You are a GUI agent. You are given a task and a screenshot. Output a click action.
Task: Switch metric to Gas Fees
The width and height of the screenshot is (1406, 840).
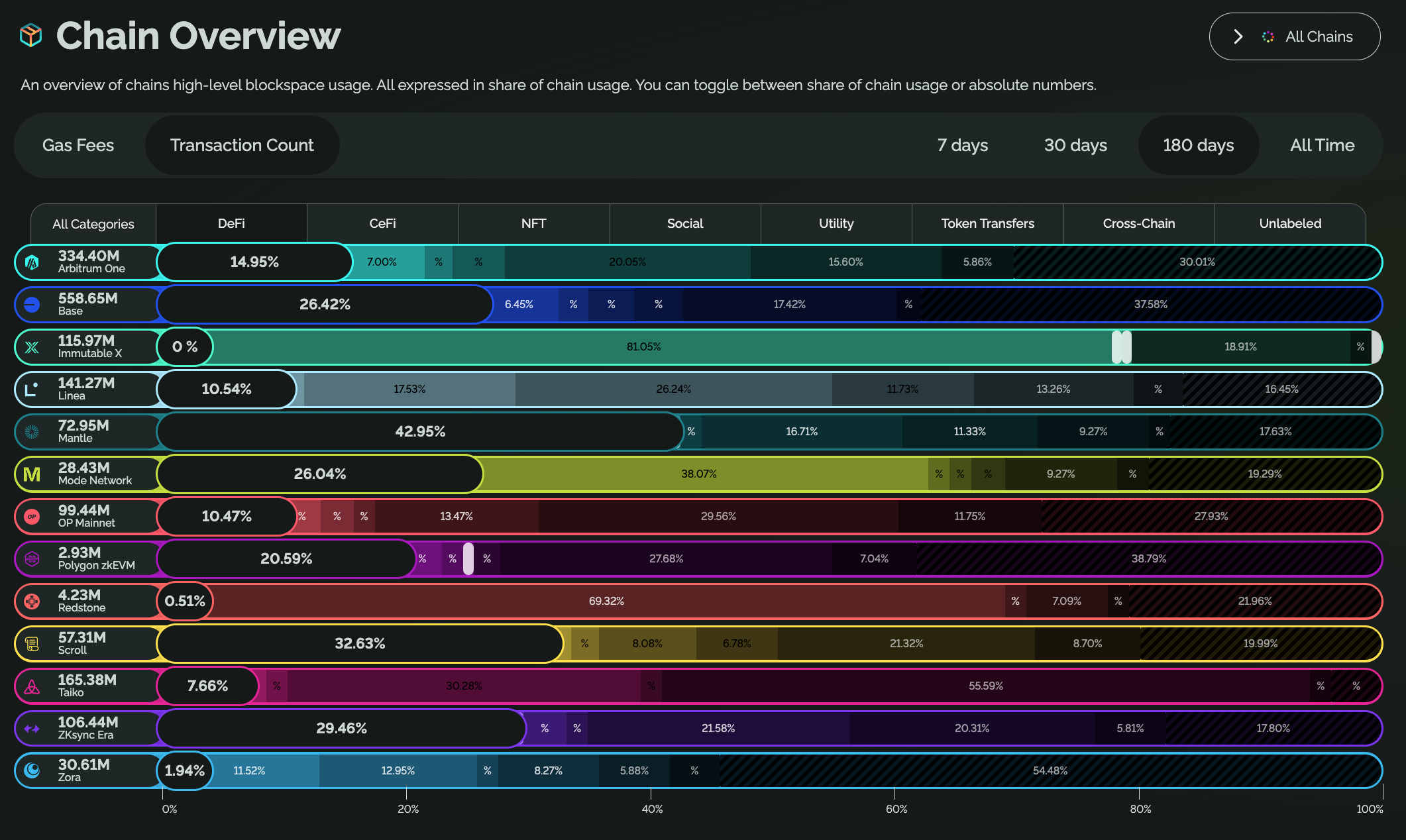pyautogui.click(x=78, y=145)
